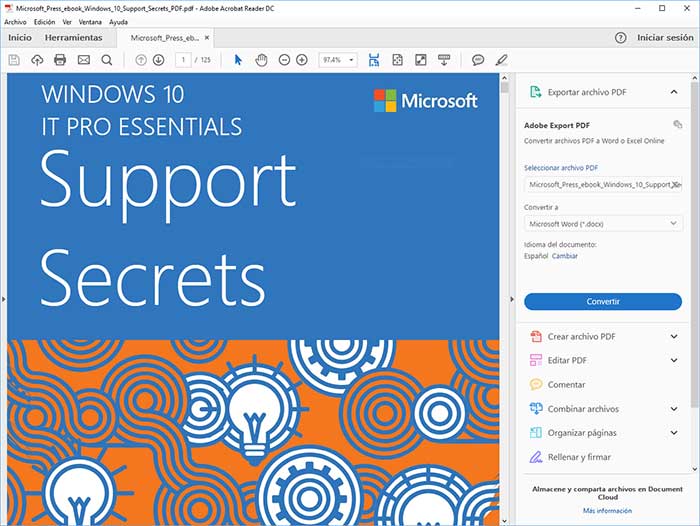Click Iniciar sesión

665,38
